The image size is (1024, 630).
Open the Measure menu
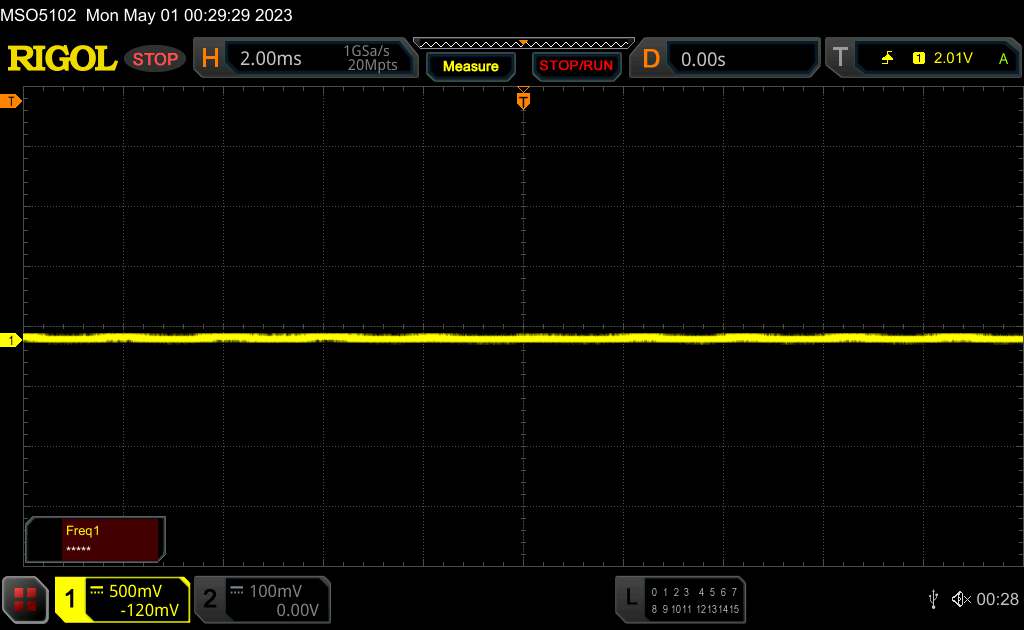470,66
